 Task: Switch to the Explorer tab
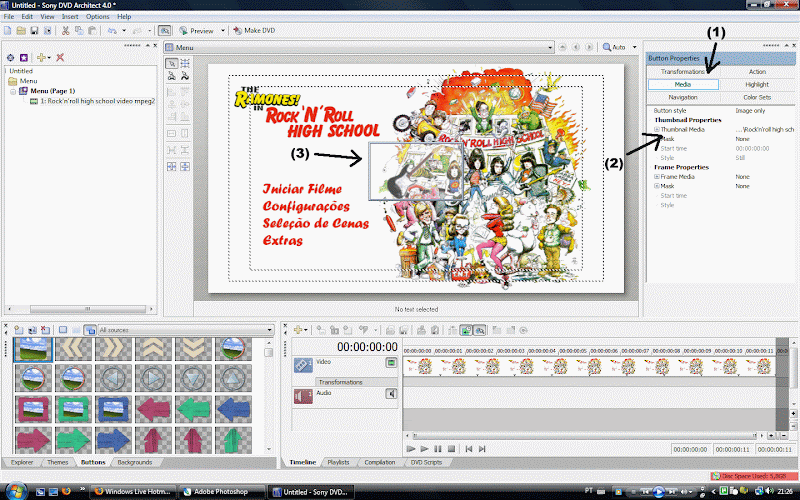(x=22, y=462)
